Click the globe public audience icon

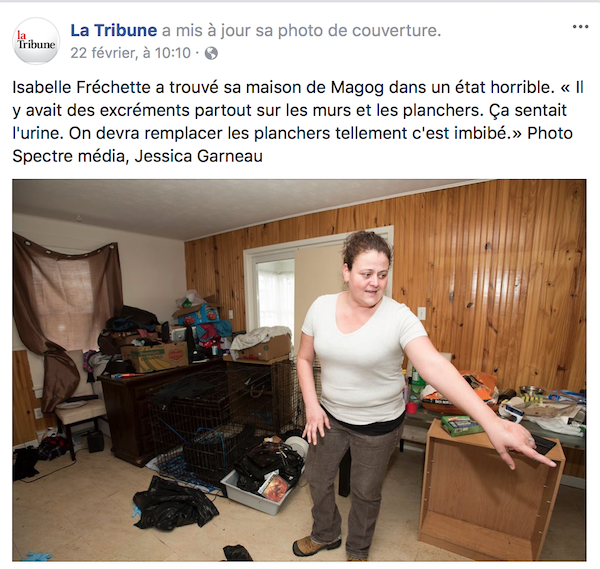[211, 53]
